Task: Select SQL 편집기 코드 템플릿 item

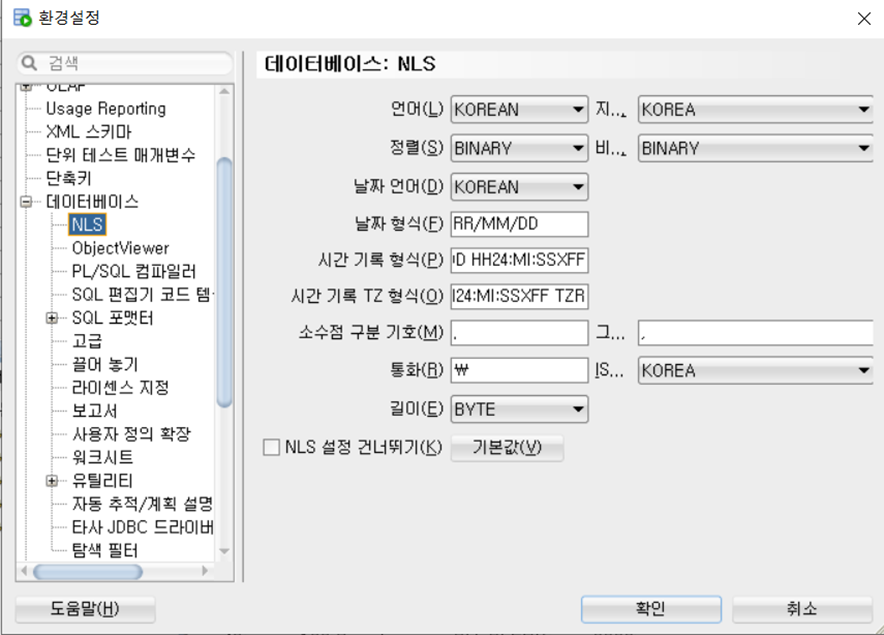Action: click(x=142, y=294)
